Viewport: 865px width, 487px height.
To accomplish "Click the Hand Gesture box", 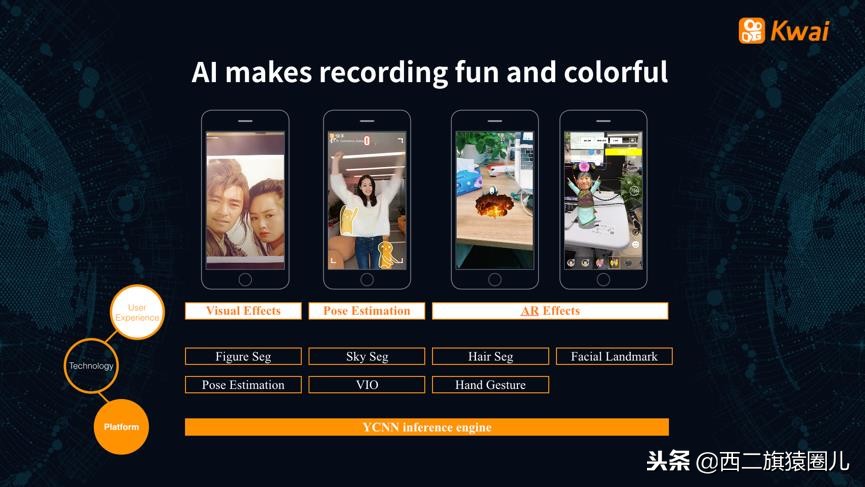I will pyautogui.click(x=490, y=384).
